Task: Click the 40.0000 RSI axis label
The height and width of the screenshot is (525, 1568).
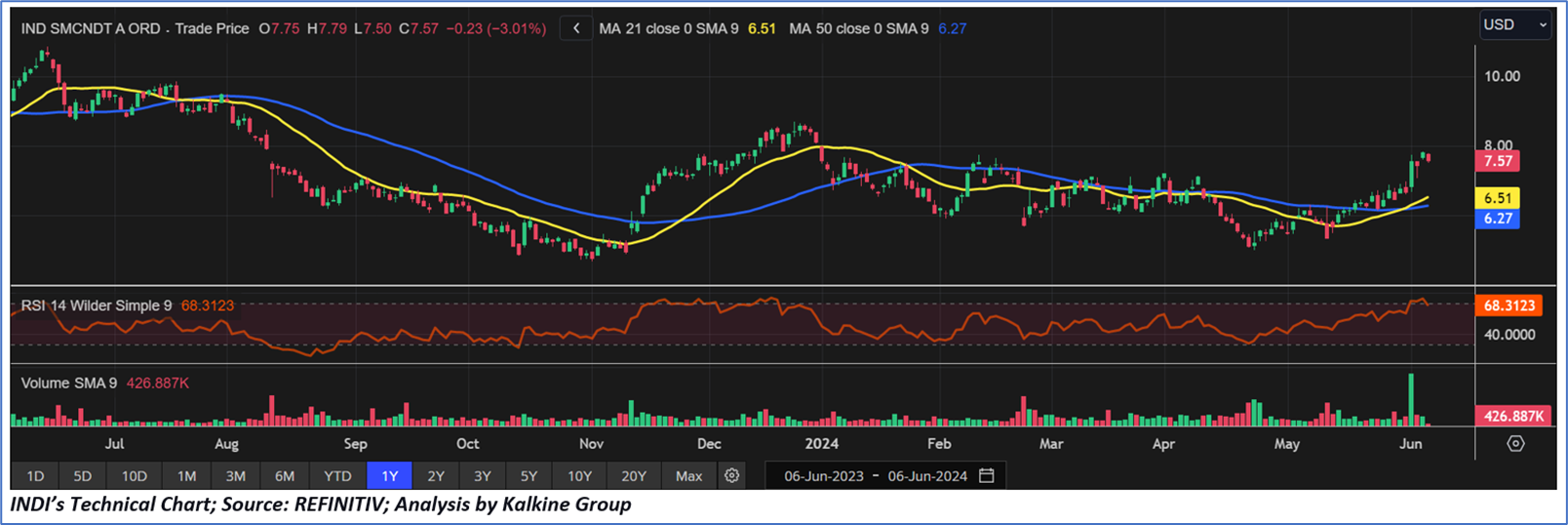Action: [x=1509, y=334]
